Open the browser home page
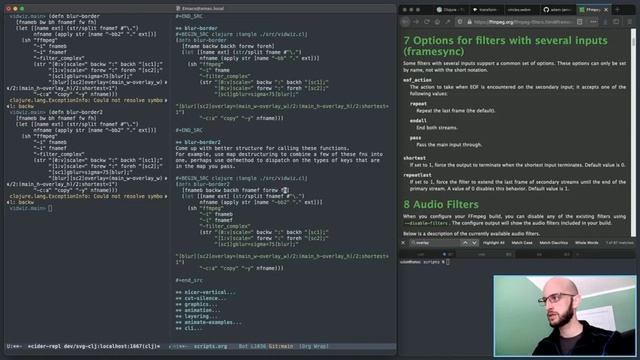The width and height of the screenshot is (640, 360). [x=437, y=22]
